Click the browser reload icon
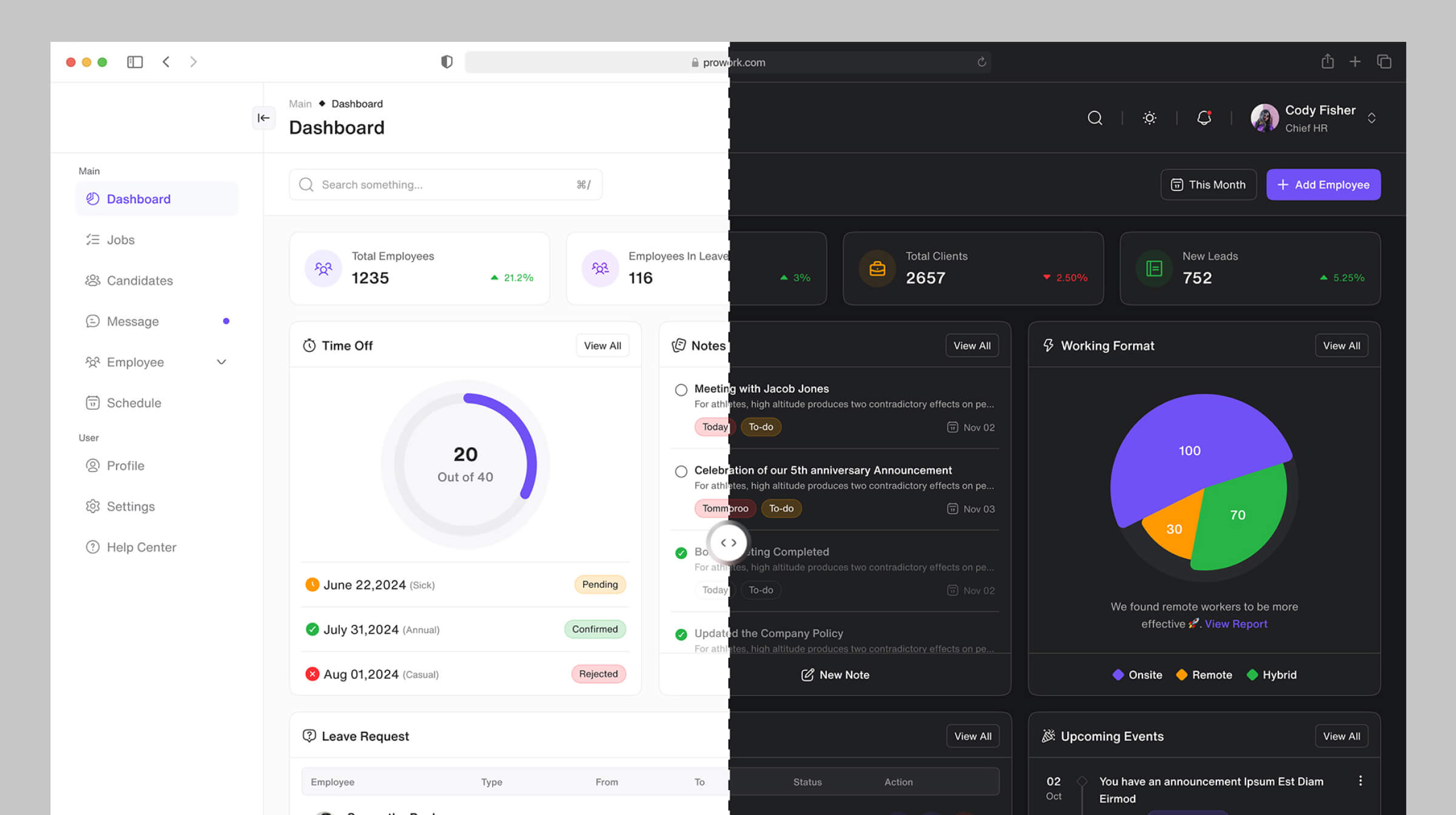Viewport: 1456px width, 815px height. click(x=982, y=62)
